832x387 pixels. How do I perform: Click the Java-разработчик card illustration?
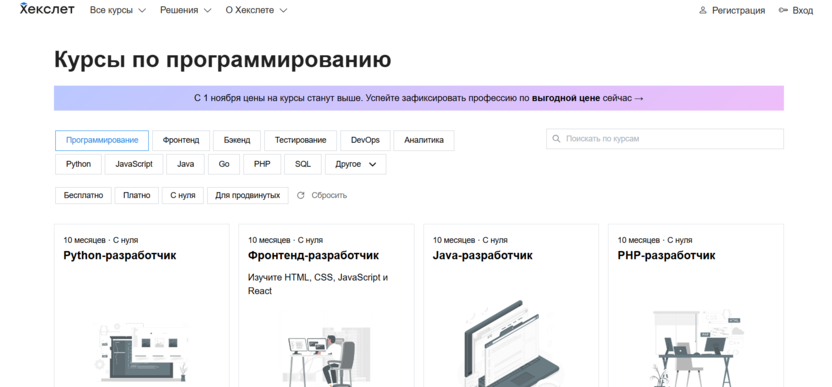[x=511, y=344]
